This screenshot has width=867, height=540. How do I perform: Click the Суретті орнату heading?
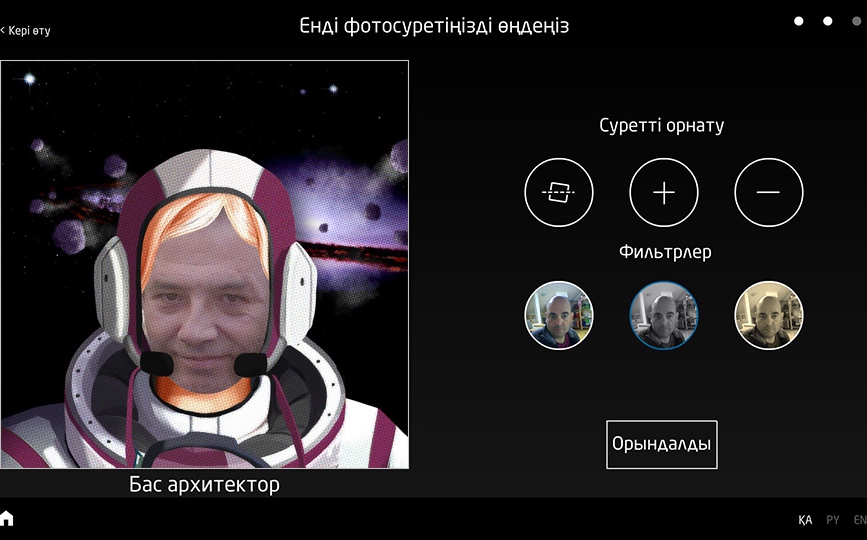tap(662, 125)
